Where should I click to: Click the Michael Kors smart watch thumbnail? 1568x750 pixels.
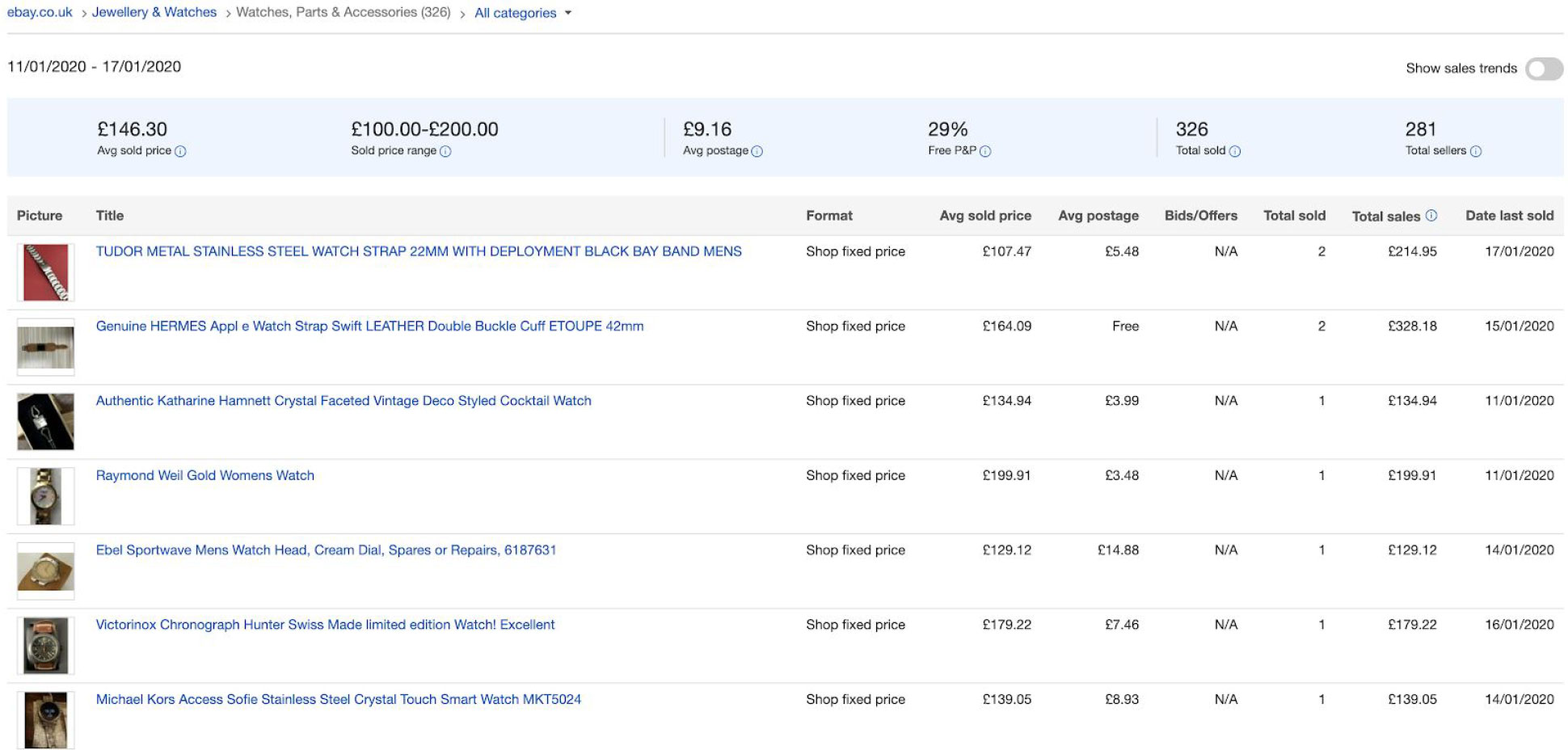[46, 720]
